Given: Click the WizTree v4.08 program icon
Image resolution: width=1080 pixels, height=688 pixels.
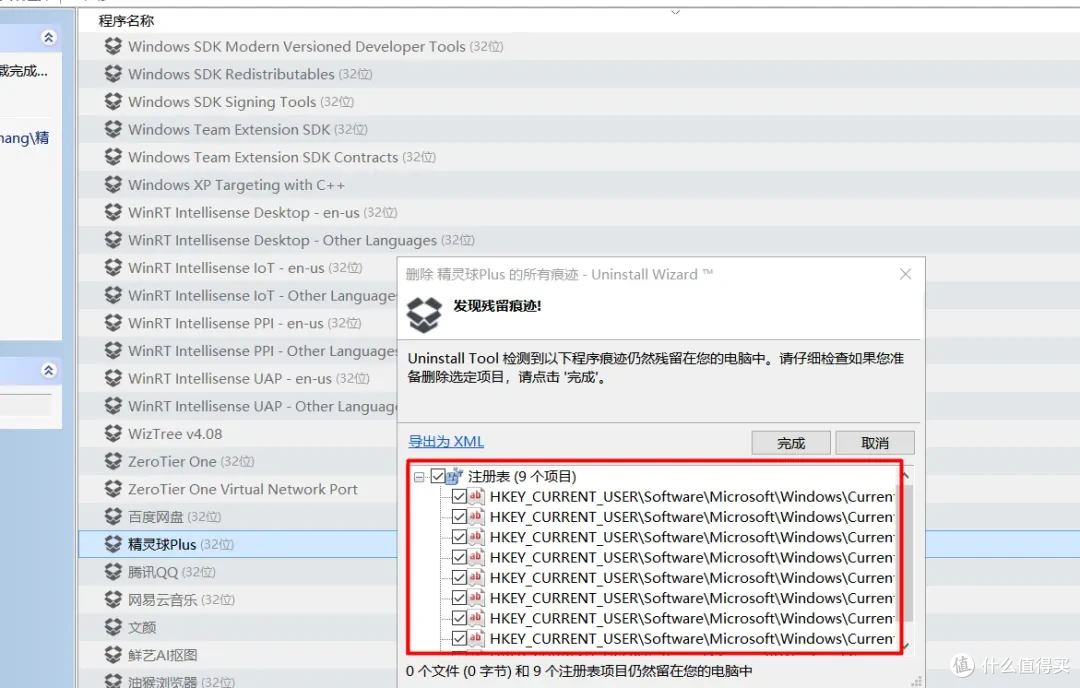Looking at the screenshot, I should click(114, 433).
